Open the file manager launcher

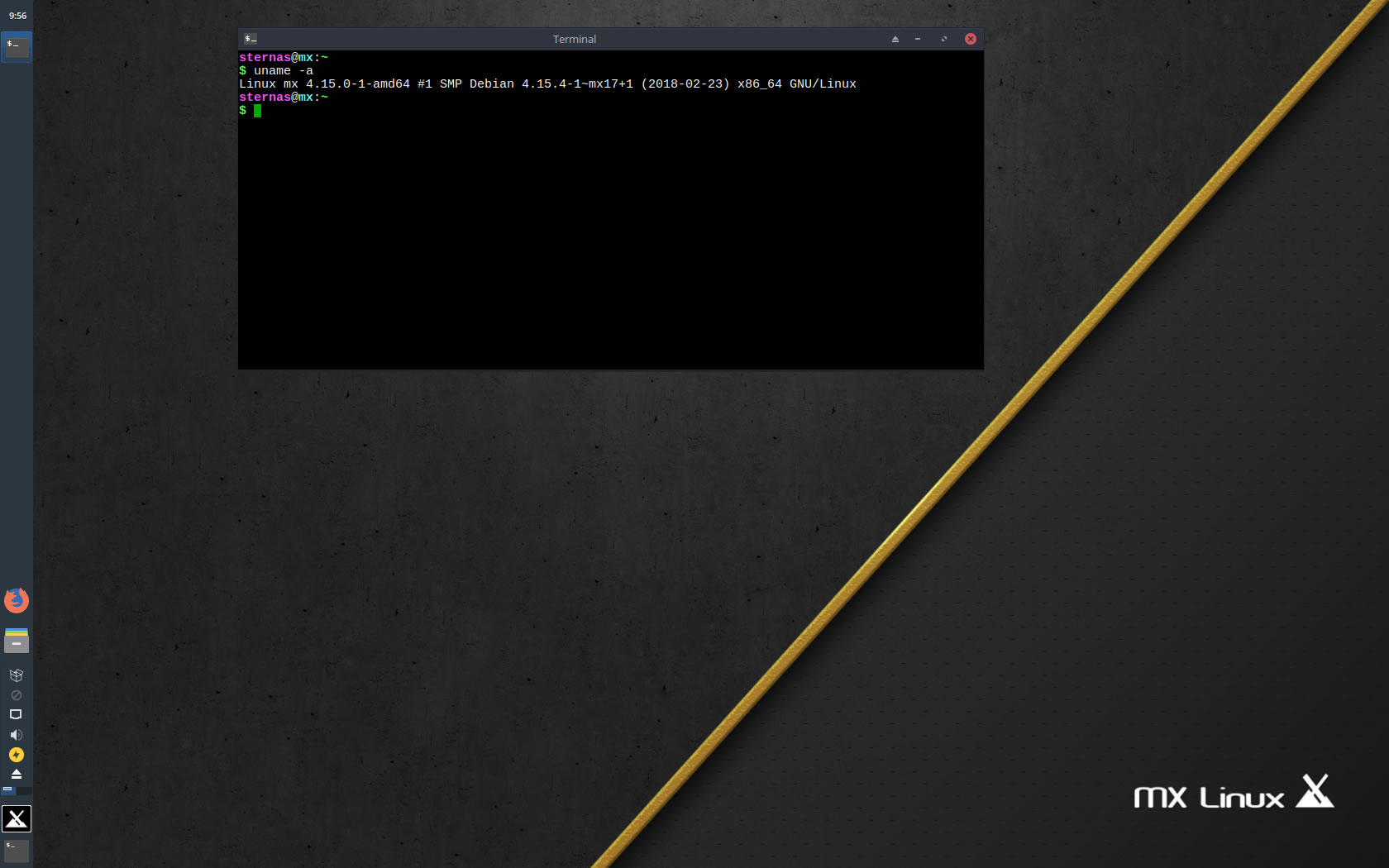[x=17, y=641]
